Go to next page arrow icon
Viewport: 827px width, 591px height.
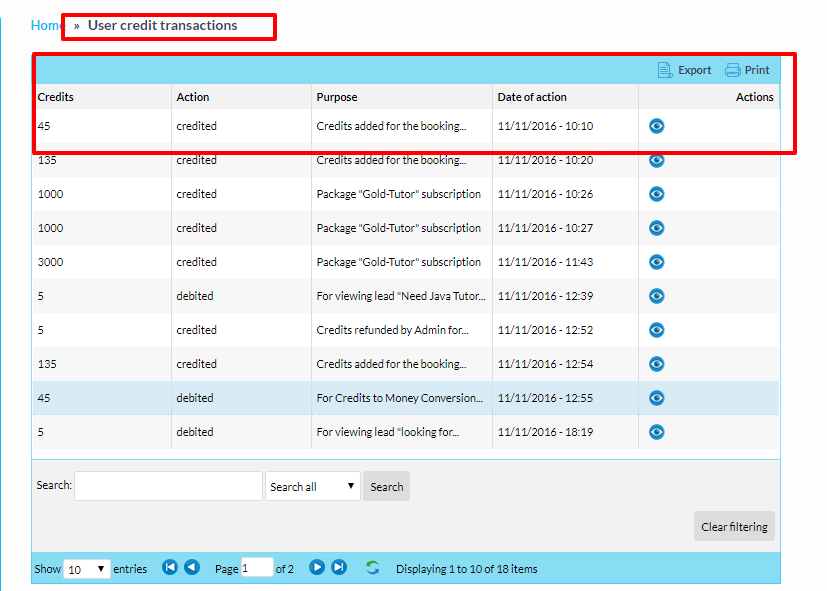point(317,567)
